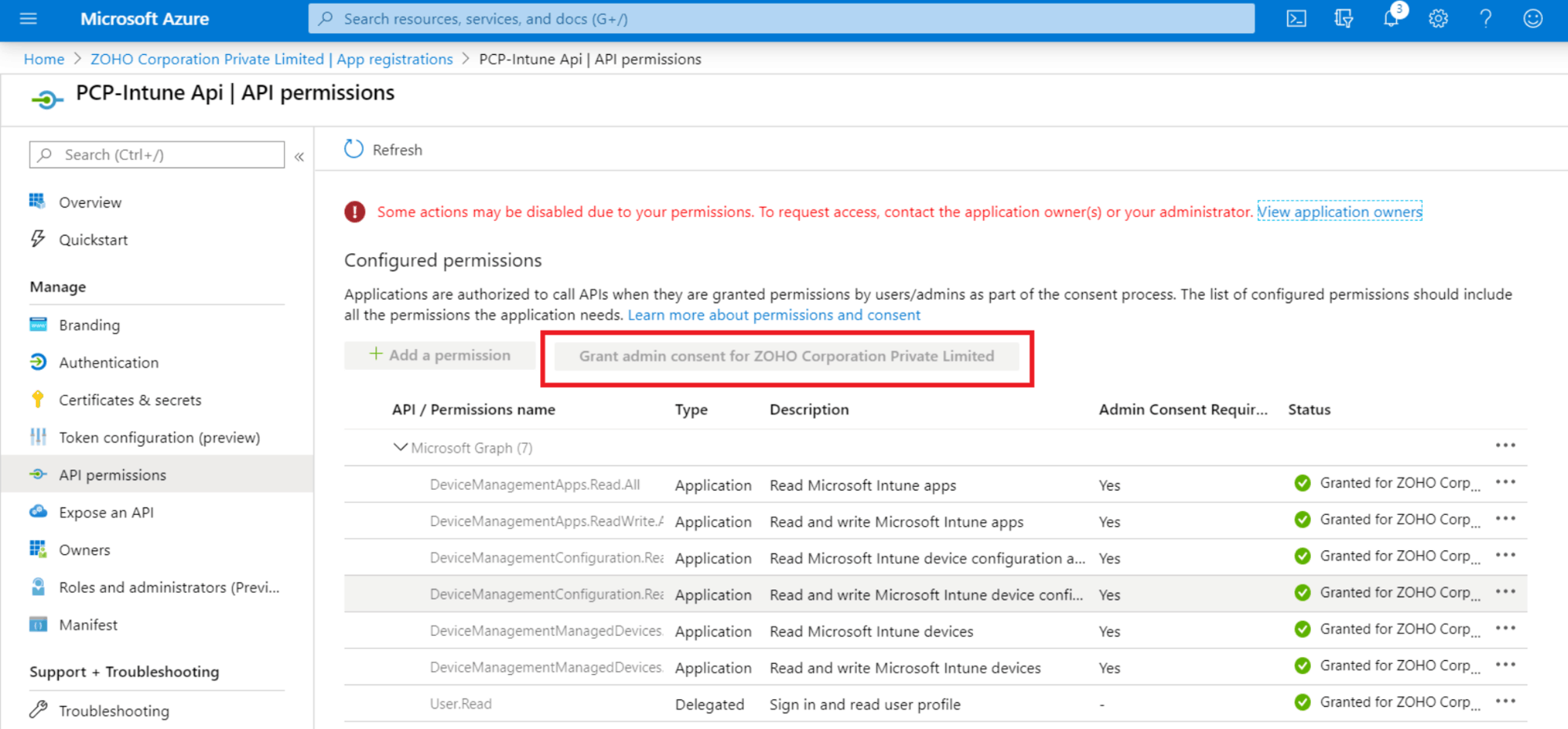The width and height of the screenshot is (1568, 729).
Task: Open ellipsis menu for Read Microsoft Intune apps row
Action: (x=1505, y=482)
